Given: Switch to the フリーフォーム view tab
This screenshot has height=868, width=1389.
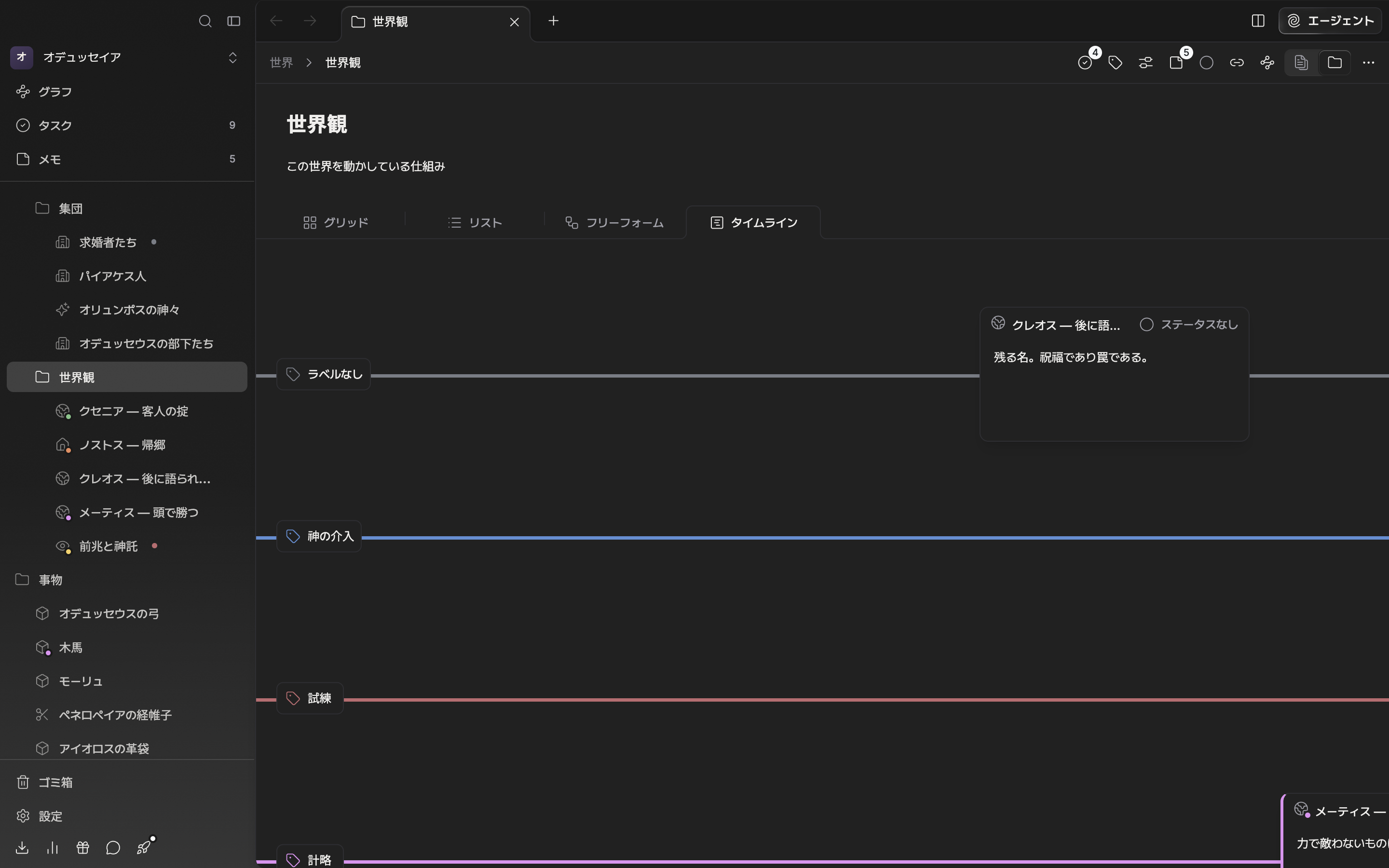Looking at the screenshot, I should point(615,223).
